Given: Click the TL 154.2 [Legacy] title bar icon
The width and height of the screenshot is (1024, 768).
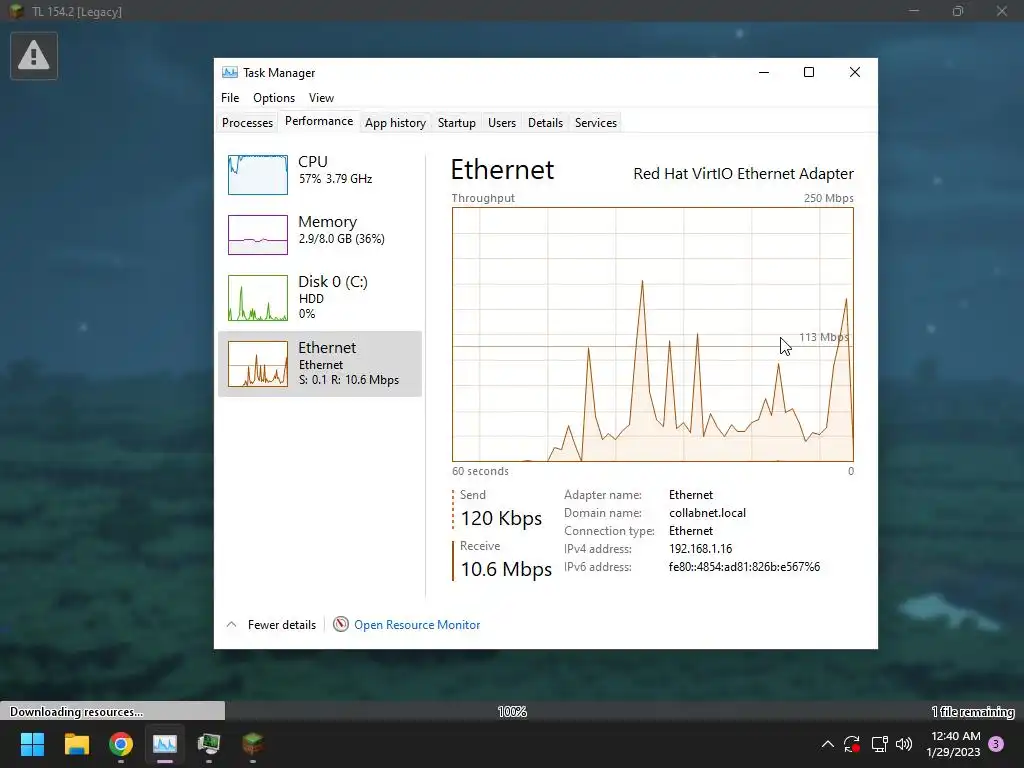Looking at the screenshot, I should pyautogui.click(x=16, y=12).
